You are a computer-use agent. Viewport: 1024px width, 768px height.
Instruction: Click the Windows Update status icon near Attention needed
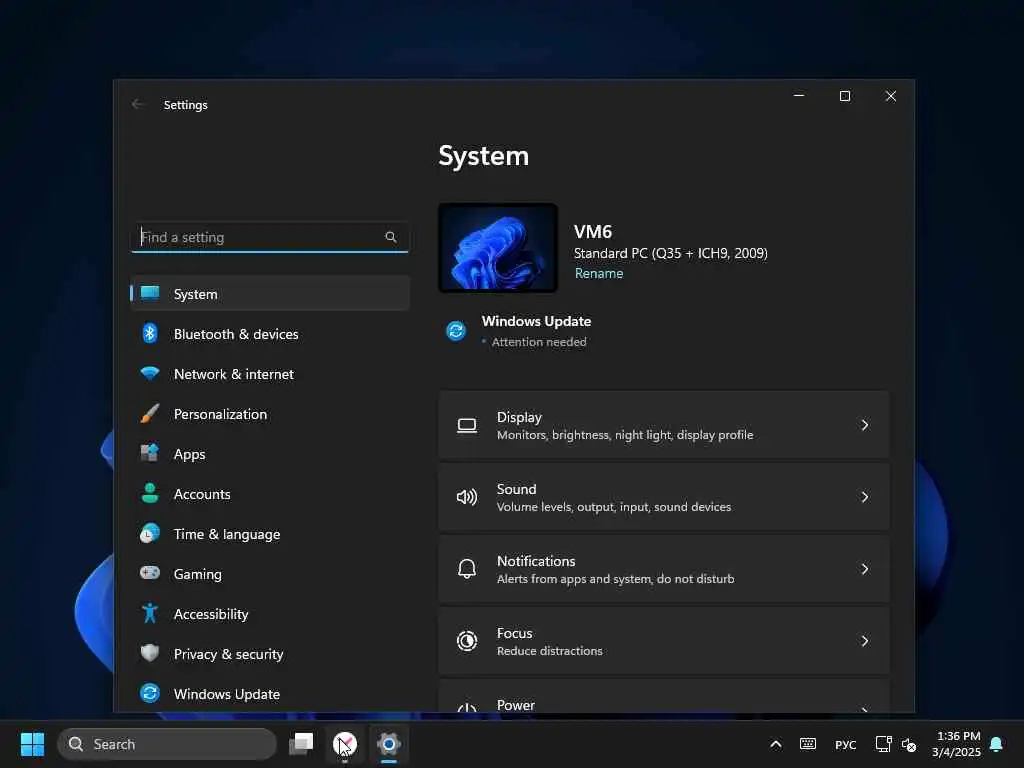[x=456, y=330]
